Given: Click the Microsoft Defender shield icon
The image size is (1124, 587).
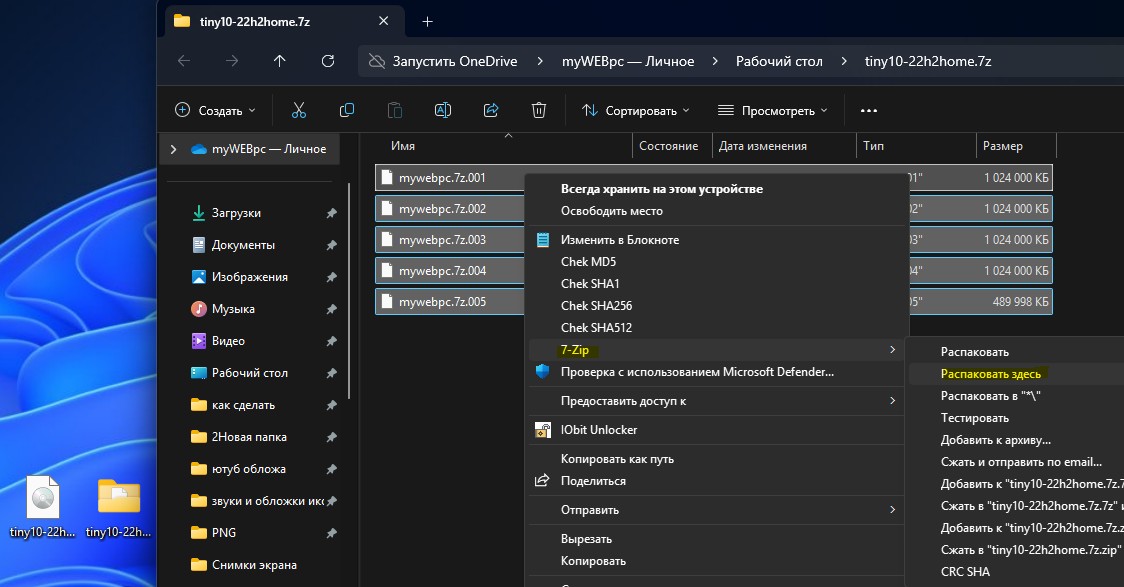Looking at the screenshot, I should point(543,371).
